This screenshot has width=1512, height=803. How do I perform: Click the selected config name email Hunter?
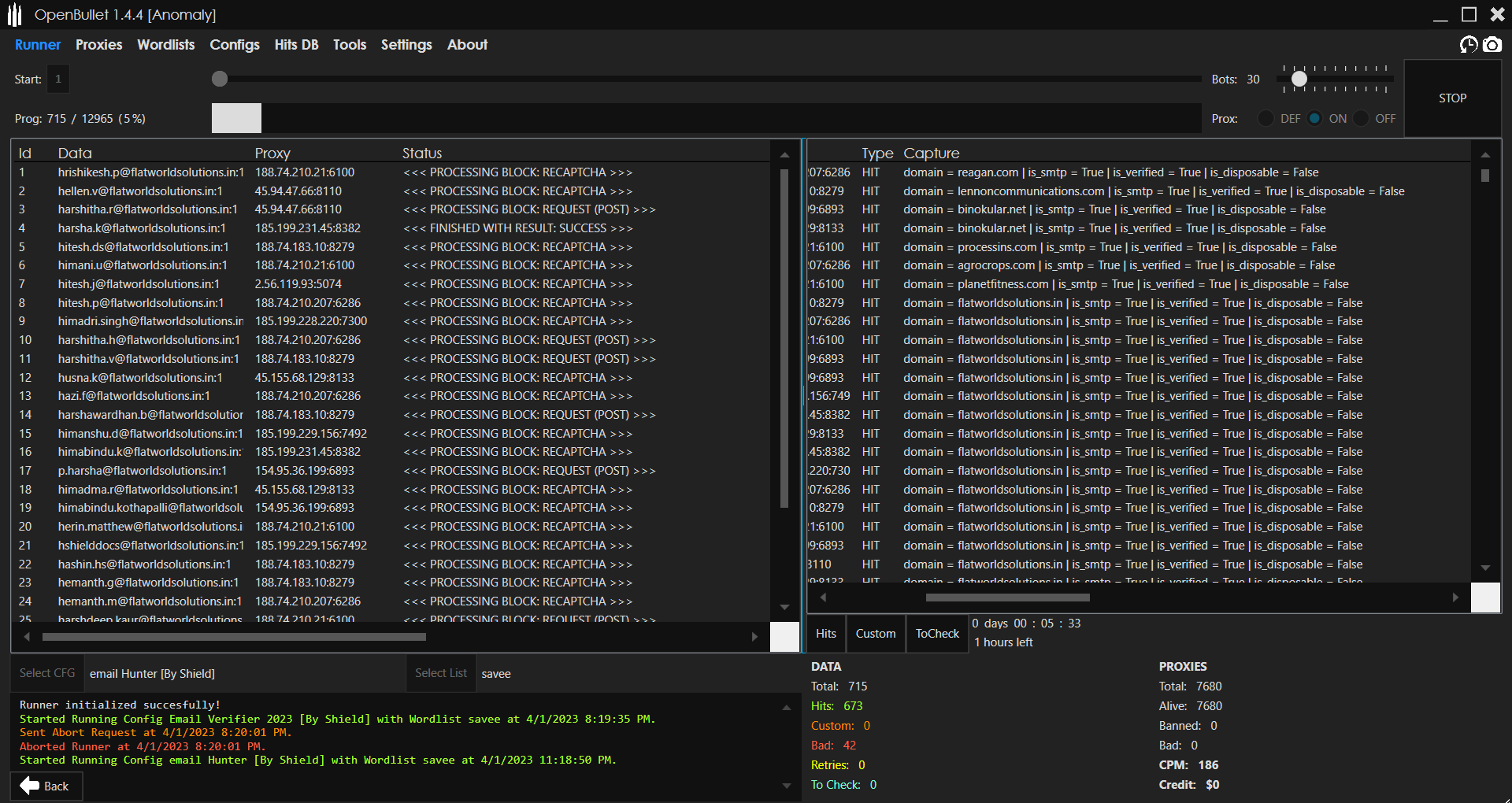pos(152,674)
